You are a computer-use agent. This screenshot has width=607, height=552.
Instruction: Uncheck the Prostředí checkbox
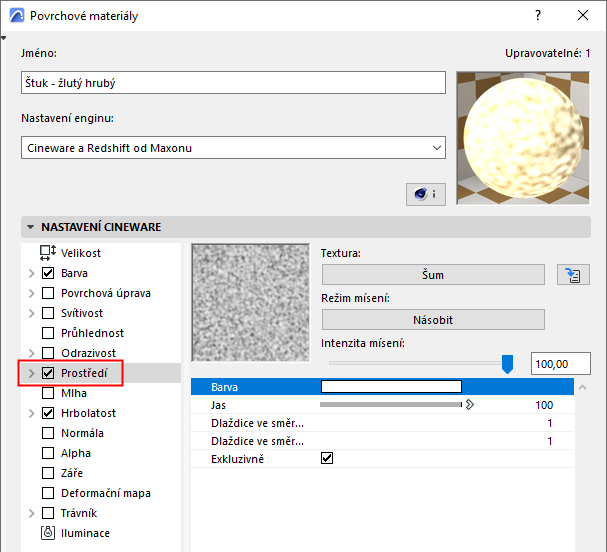click(48, 373)
